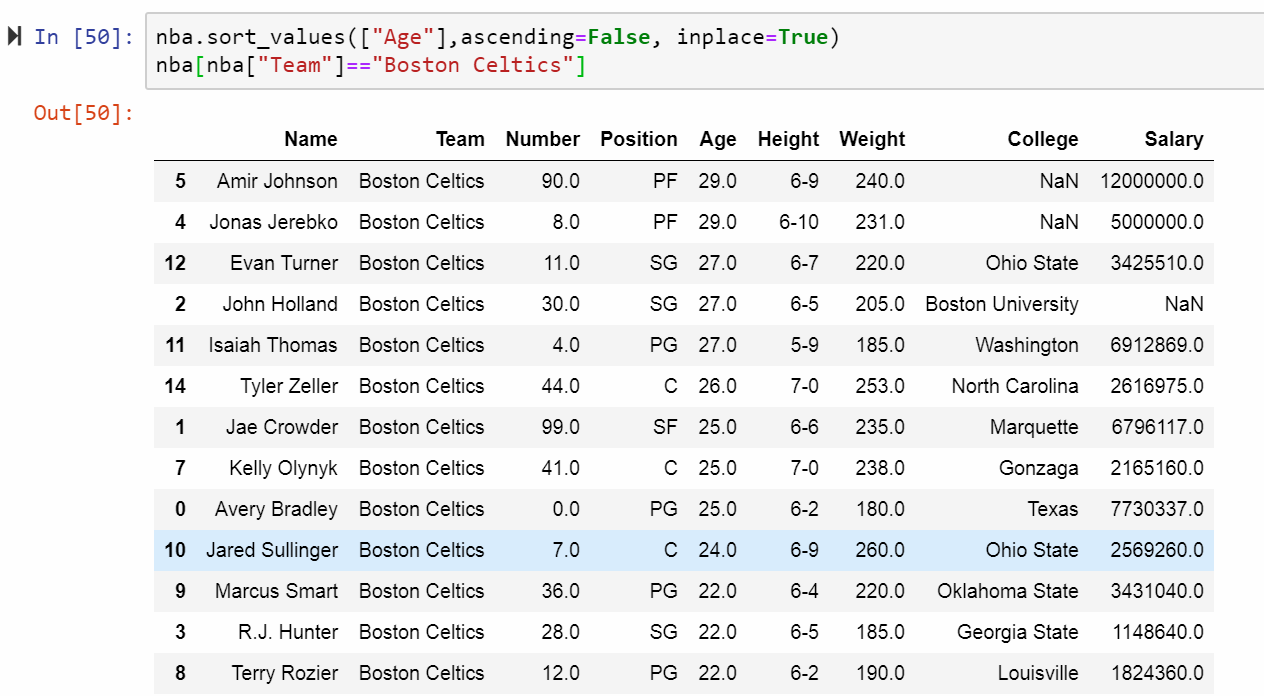Click salary value 2165160.0
This screenshot has height=696, width=1264.
click(1157, 468)
